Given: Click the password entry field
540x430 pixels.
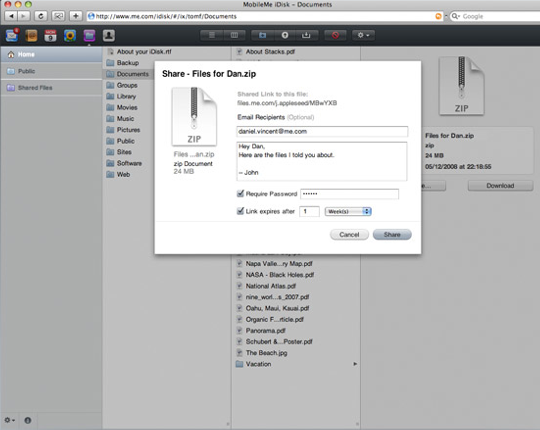Looking at the screenshot, I should pos(350,194).
